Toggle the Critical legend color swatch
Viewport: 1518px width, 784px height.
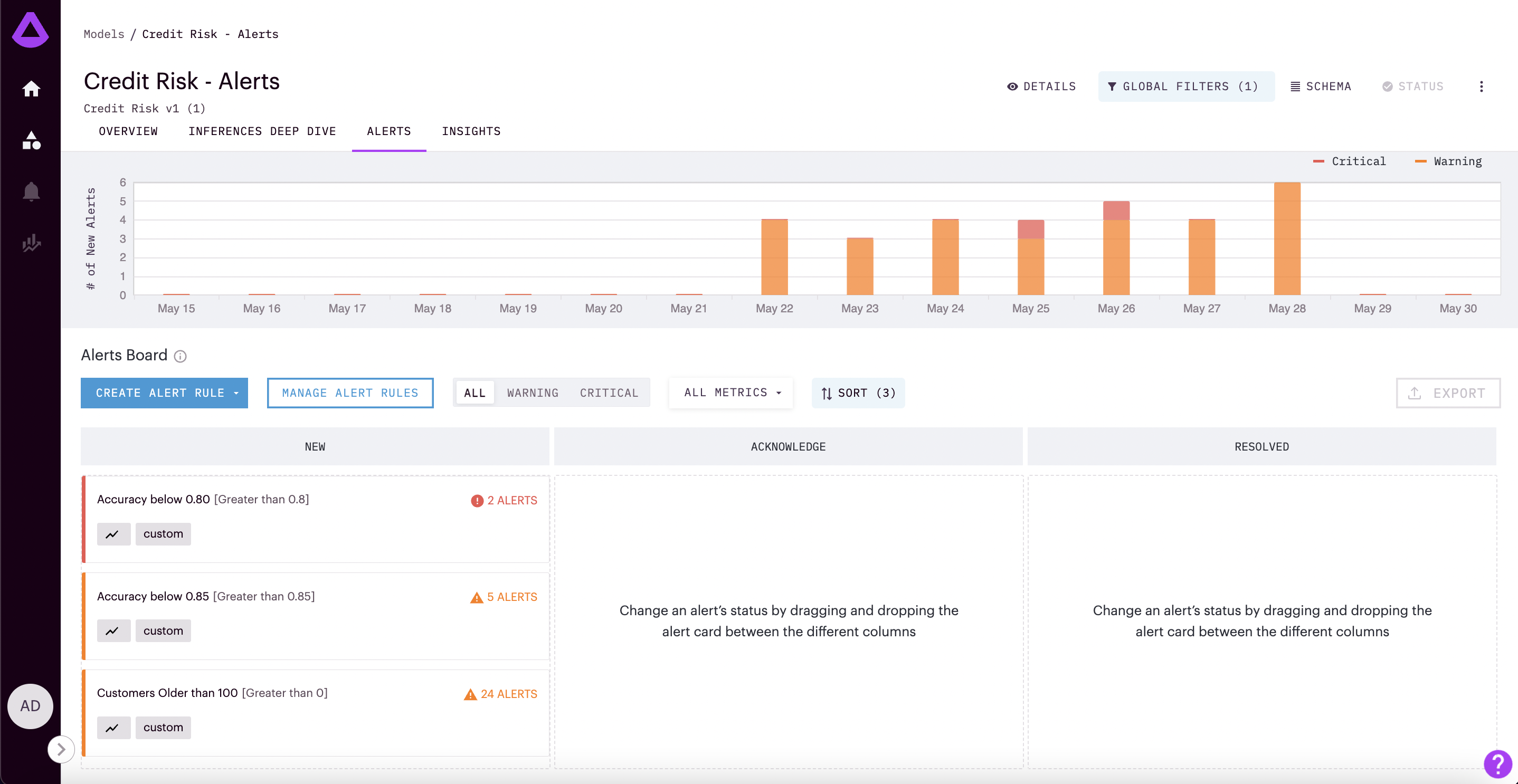(x=1318, y=161)
